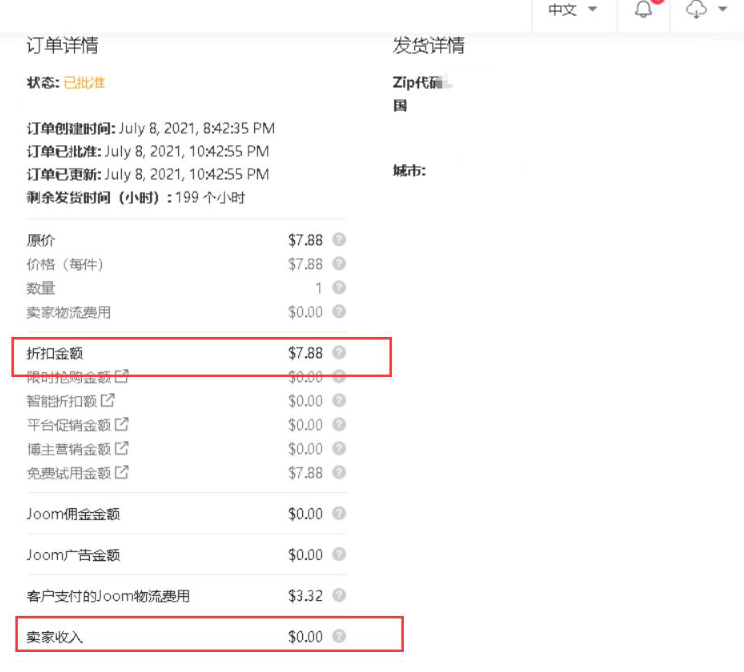Open the 中文 language dropdown
The width and height of the screenshot is (744, 672).
pos(572,10)
